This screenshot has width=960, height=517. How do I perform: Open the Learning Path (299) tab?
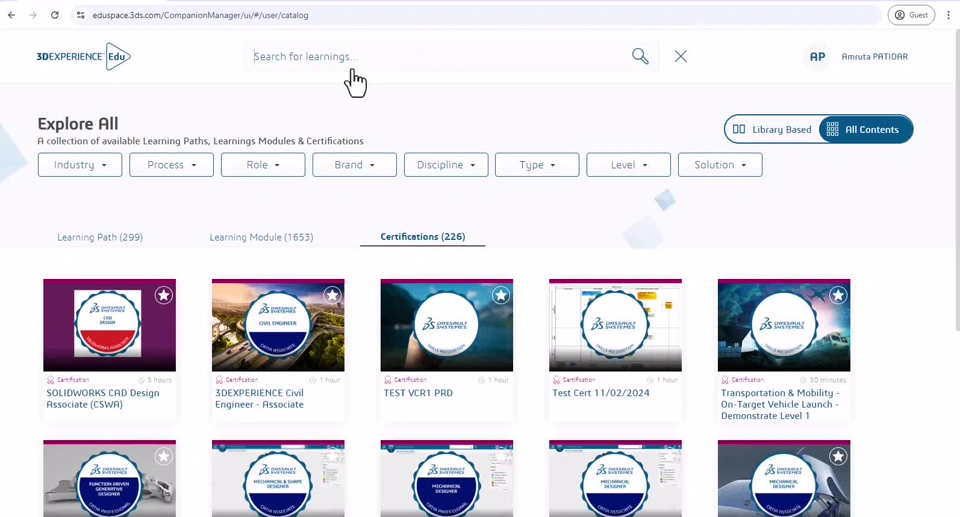coord(100,237)
